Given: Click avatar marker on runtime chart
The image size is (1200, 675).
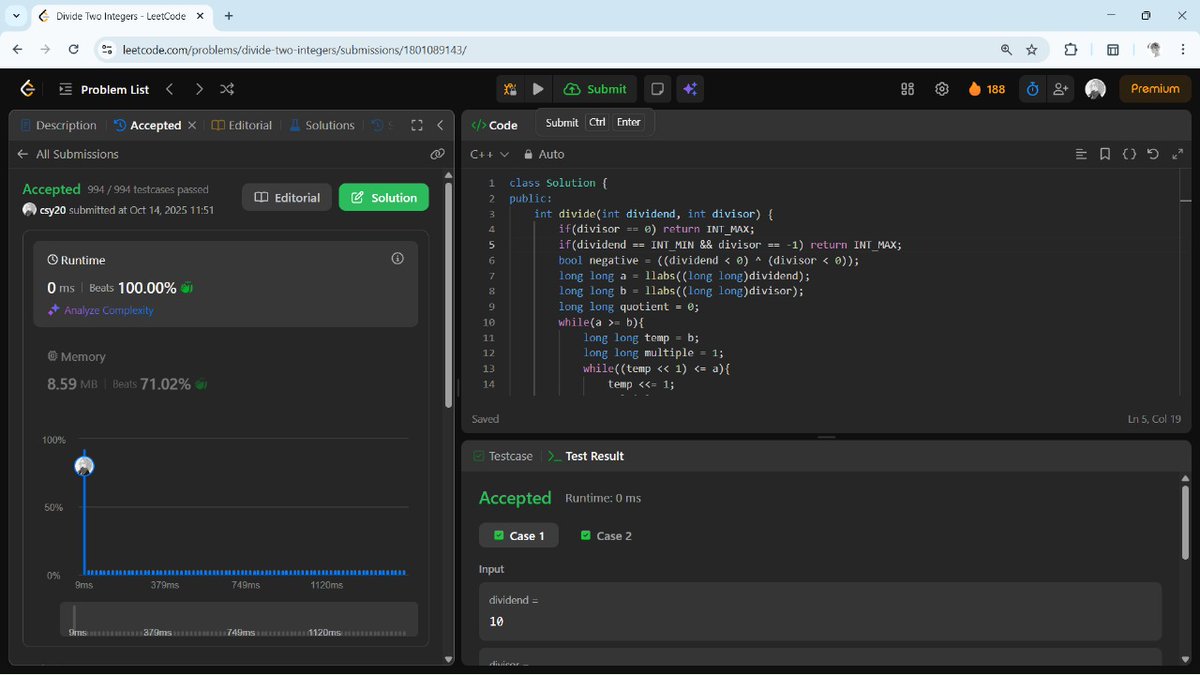Looking at the screenshot, I should (84, 466).
